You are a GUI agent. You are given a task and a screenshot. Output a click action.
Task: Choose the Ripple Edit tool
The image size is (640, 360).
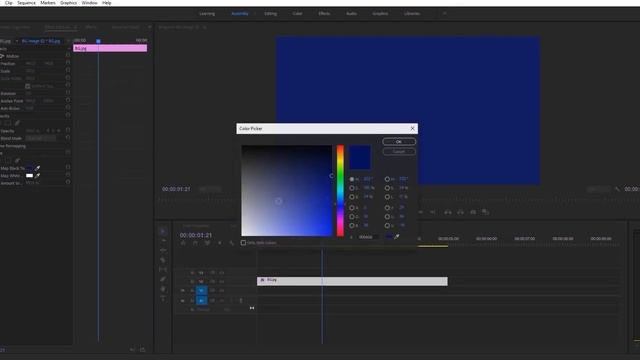coord(163,250)
